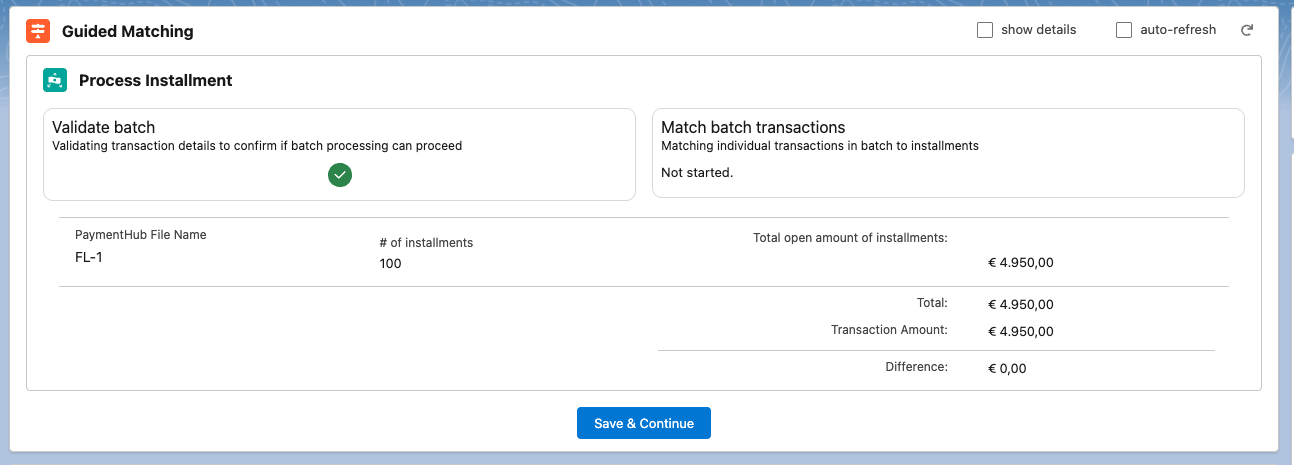This screenshot has height=465, width=1294.
Task: Click the Guided Matching title
Action: (128, 31)
